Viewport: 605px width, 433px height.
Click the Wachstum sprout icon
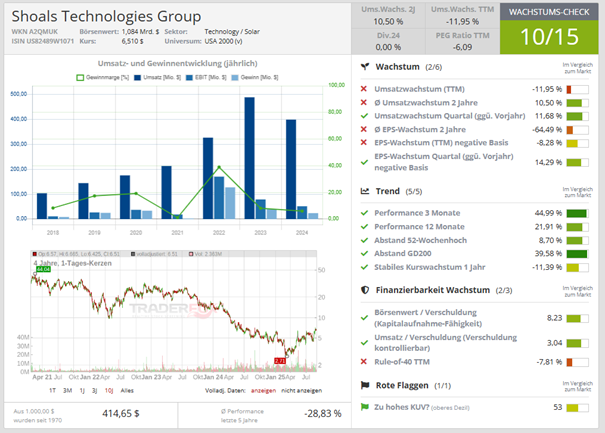point(365,67)
